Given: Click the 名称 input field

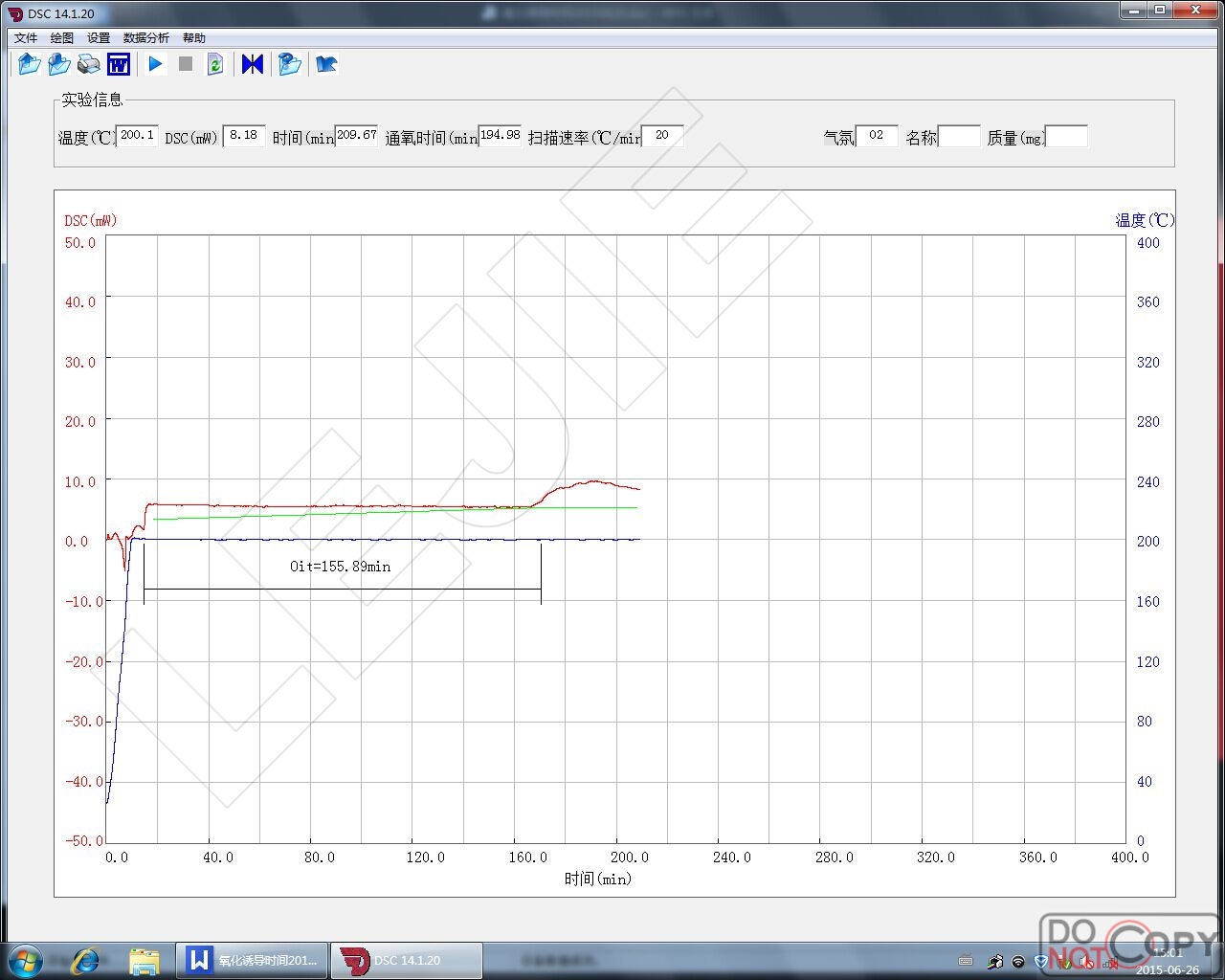Looking at the screenshot, I should (x=959, y=136).
